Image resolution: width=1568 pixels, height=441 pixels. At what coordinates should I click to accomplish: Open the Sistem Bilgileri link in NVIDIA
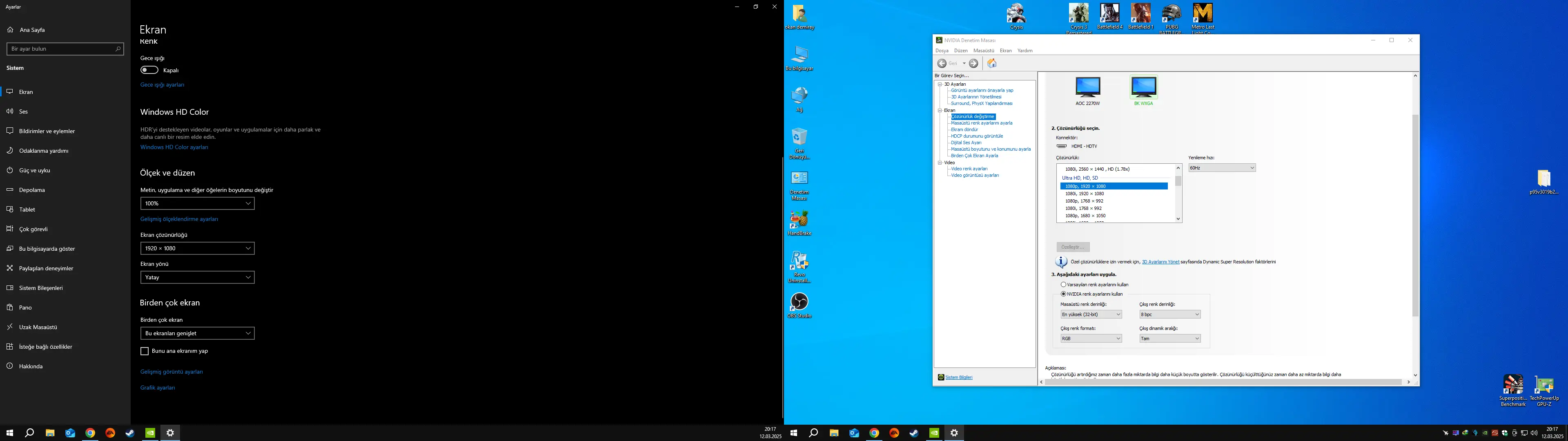click(x=959, y=378)
